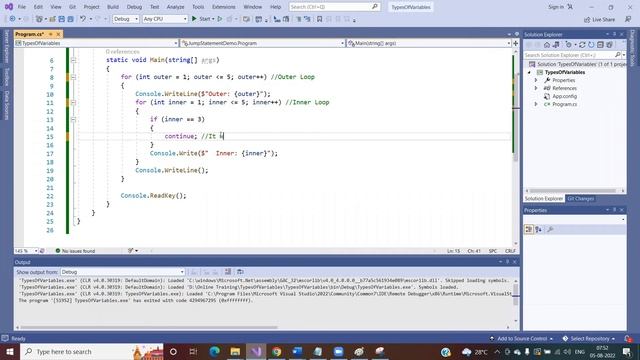Click the open file icon

click(52, 19)
